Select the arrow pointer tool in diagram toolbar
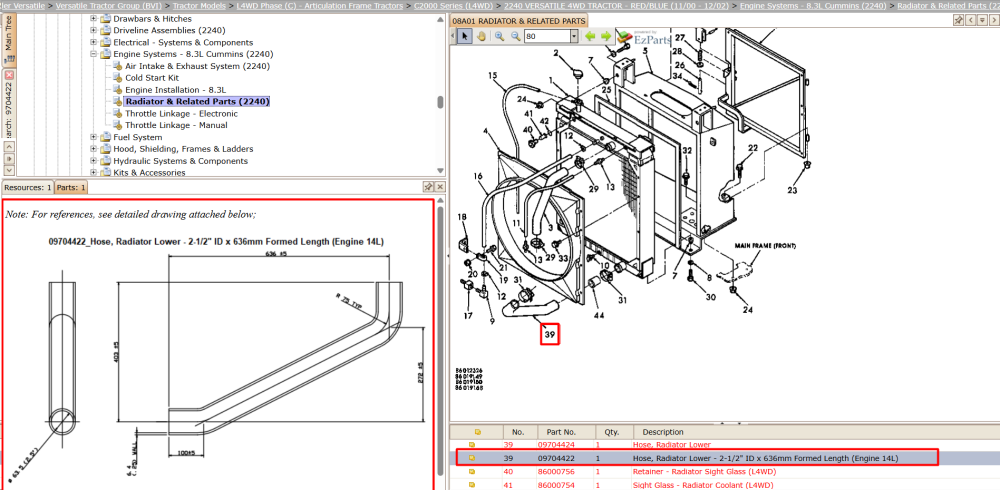 464,36
